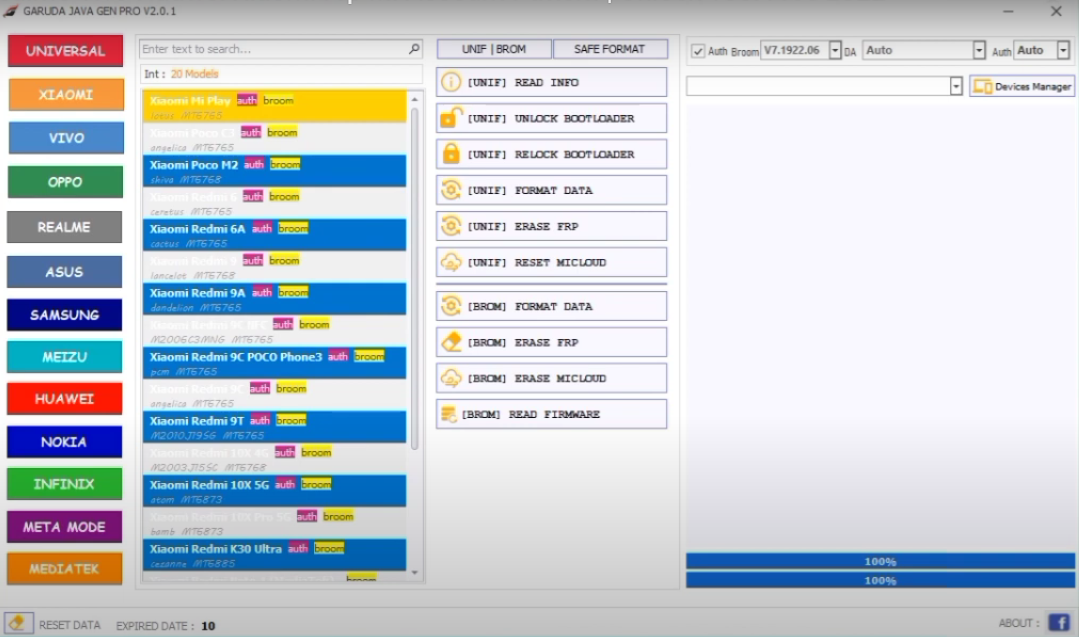Screen dimensions: 1079x637
Task: Select Xiaomi Redmi 9A in model list
Action: (x=275, y=299)
